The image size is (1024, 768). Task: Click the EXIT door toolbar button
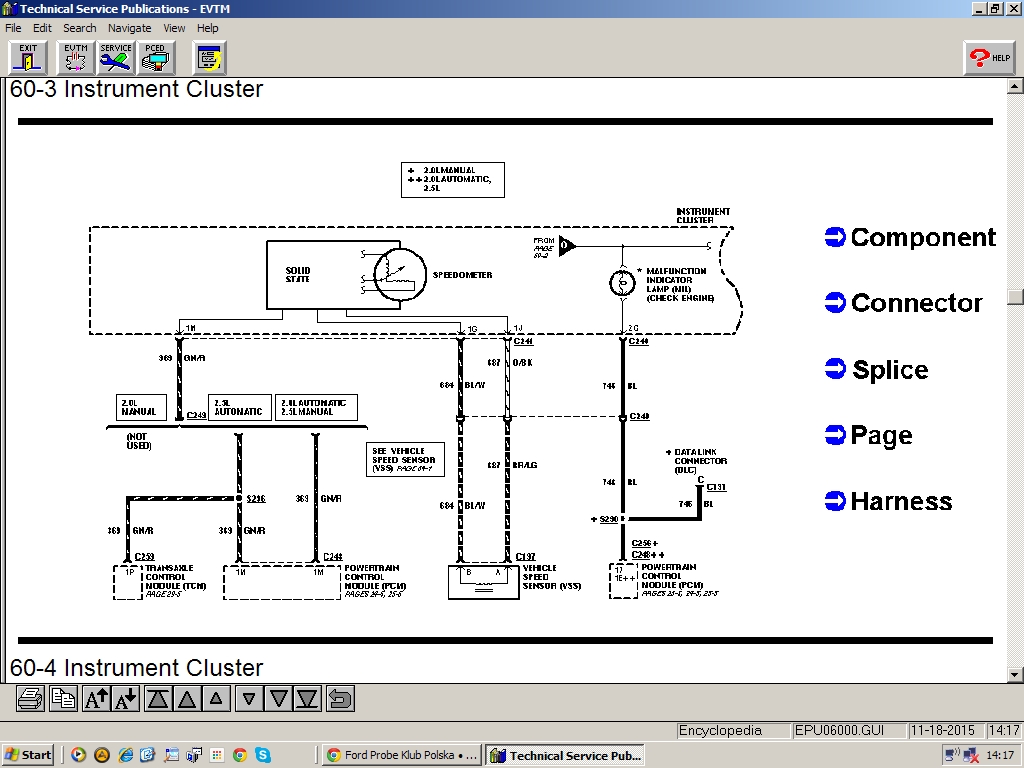click(x=28, y=57)
